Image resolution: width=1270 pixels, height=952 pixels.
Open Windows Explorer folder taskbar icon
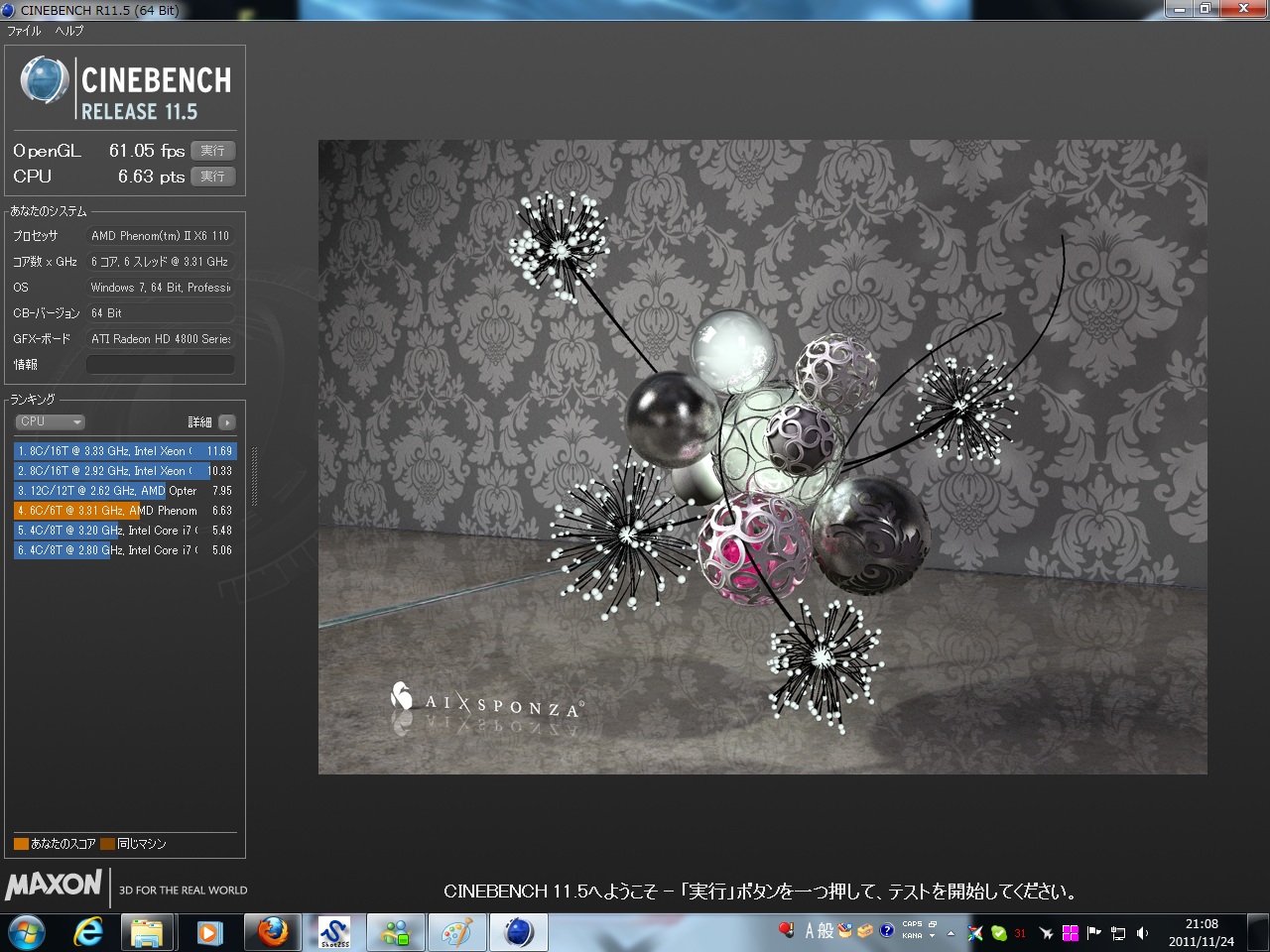click(x=148, y=933)
